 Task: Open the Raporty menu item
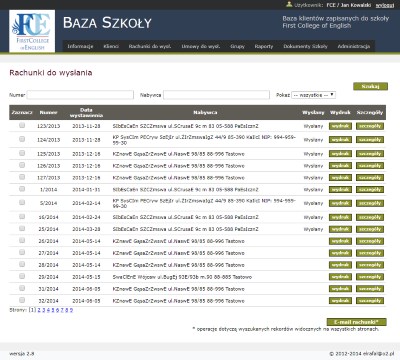264,46
